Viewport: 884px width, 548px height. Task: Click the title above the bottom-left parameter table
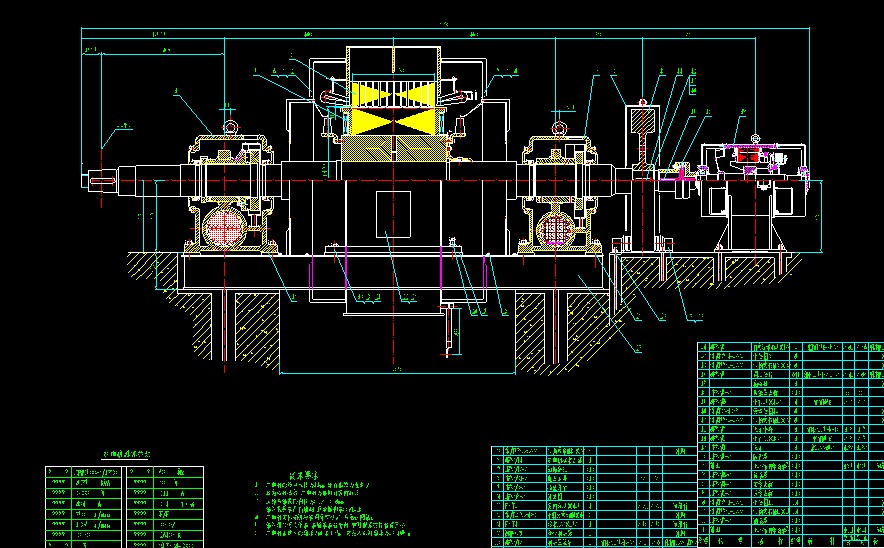pyautogui.click(x=125, y=454)
